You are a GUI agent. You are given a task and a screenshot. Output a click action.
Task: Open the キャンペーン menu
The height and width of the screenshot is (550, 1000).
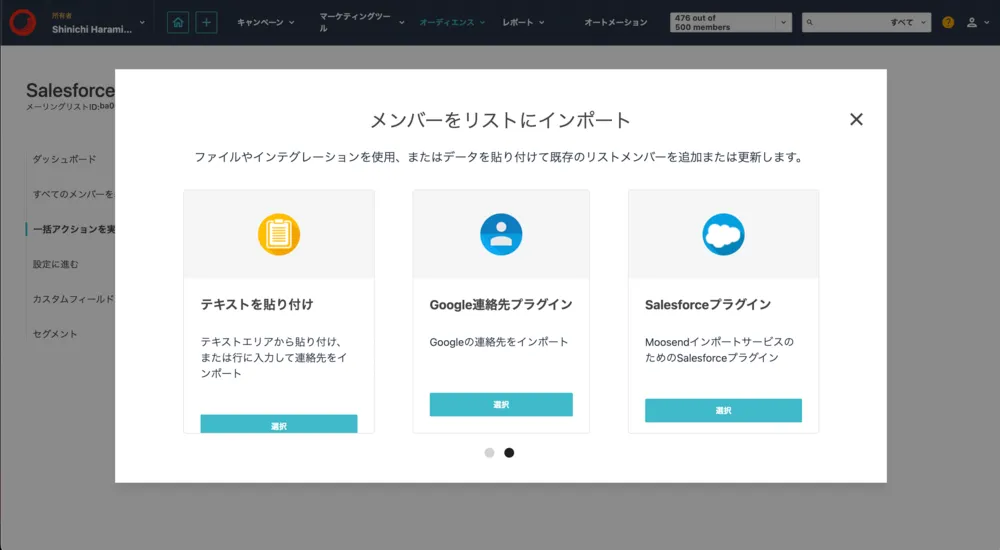(x=265, y=22)
